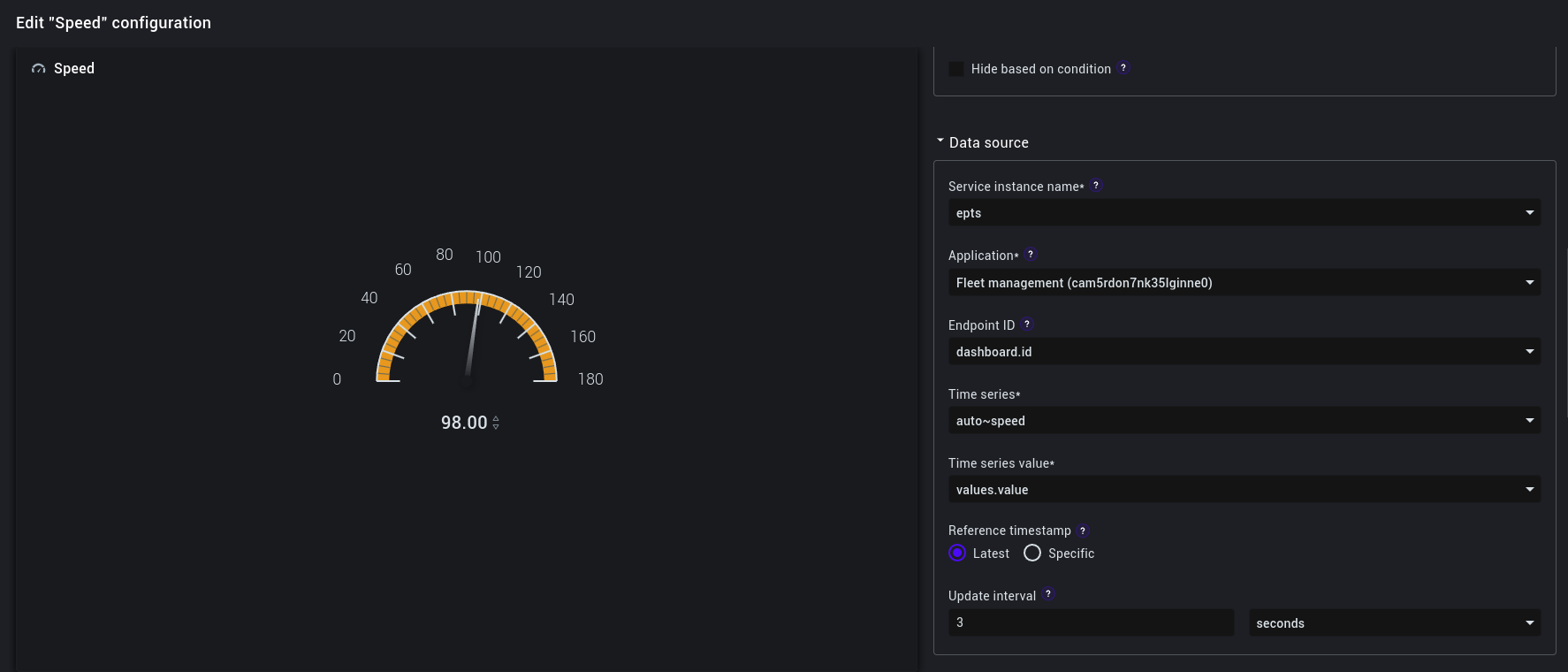Select the Specific reference timestamp radio
This screenshot has width=1568, height=672.
(1032, 553)
